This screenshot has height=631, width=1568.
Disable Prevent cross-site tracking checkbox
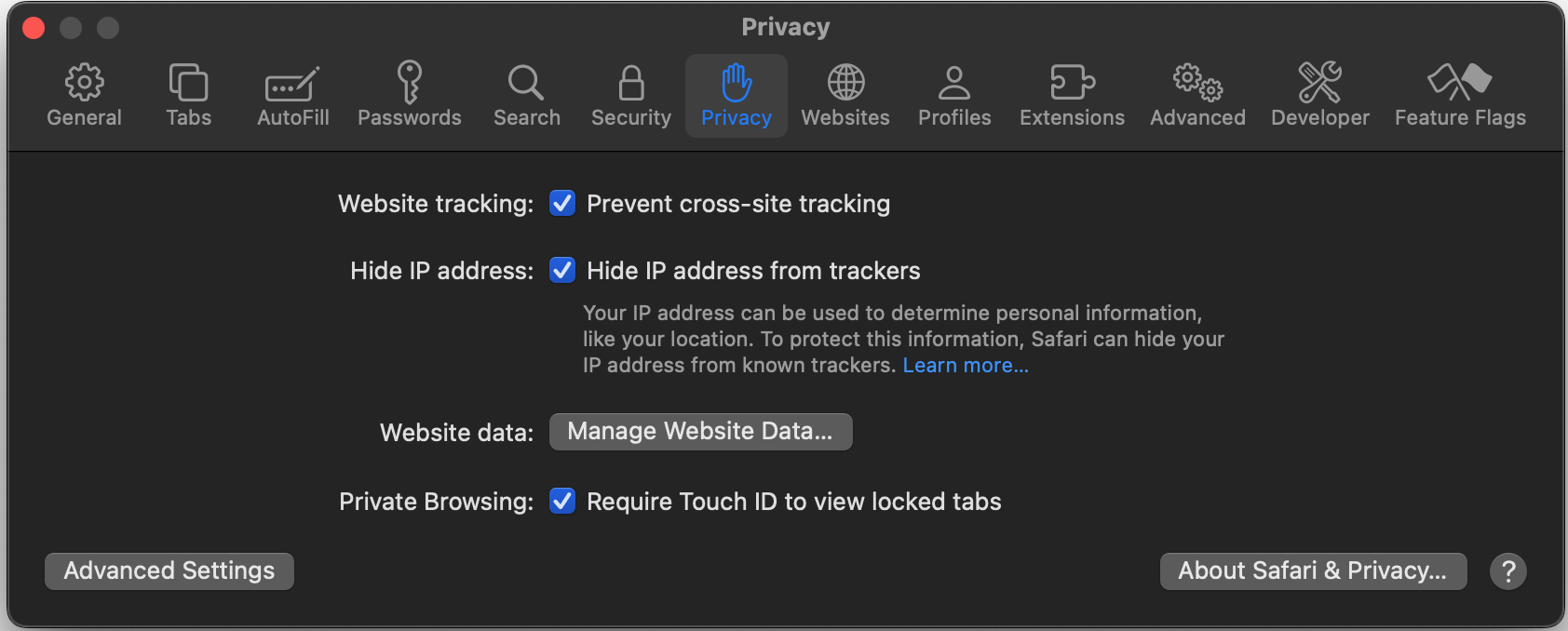(562, 203)
